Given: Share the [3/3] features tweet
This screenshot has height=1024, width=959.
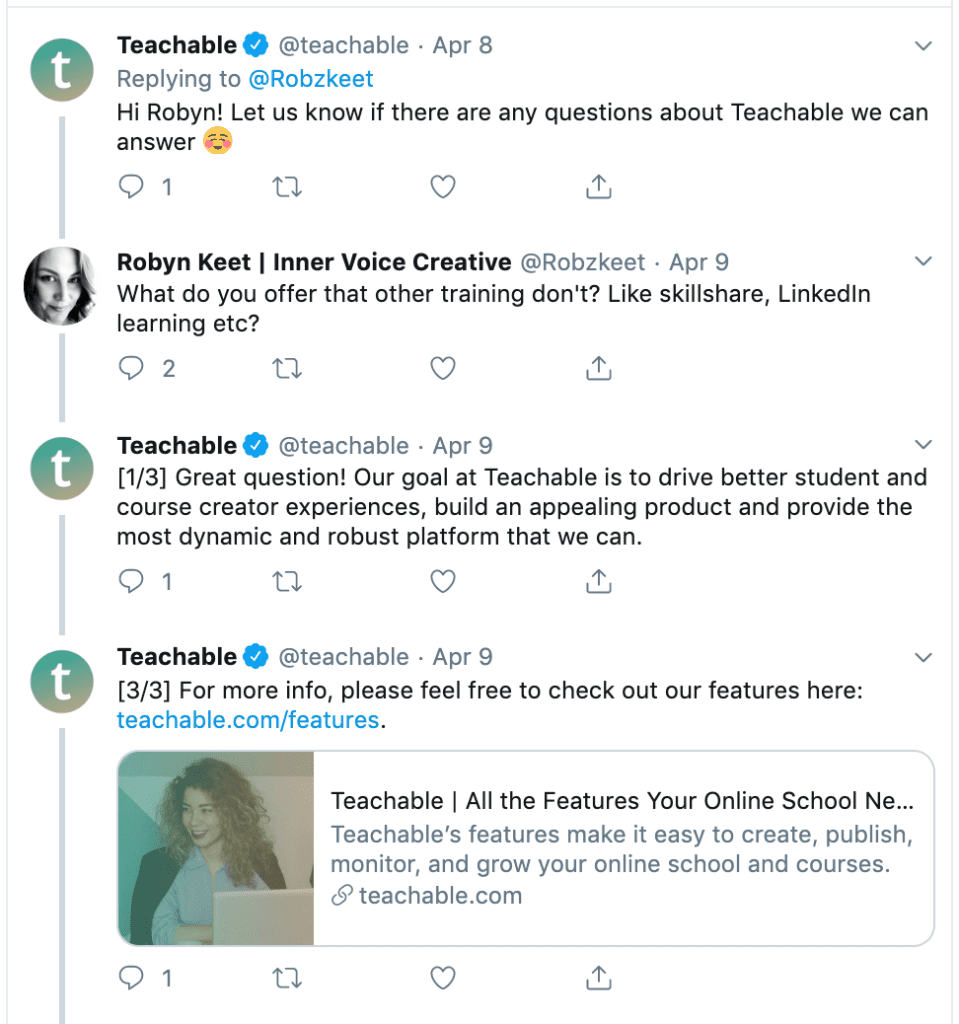Looking at the screenshot, I should (598, 978).
